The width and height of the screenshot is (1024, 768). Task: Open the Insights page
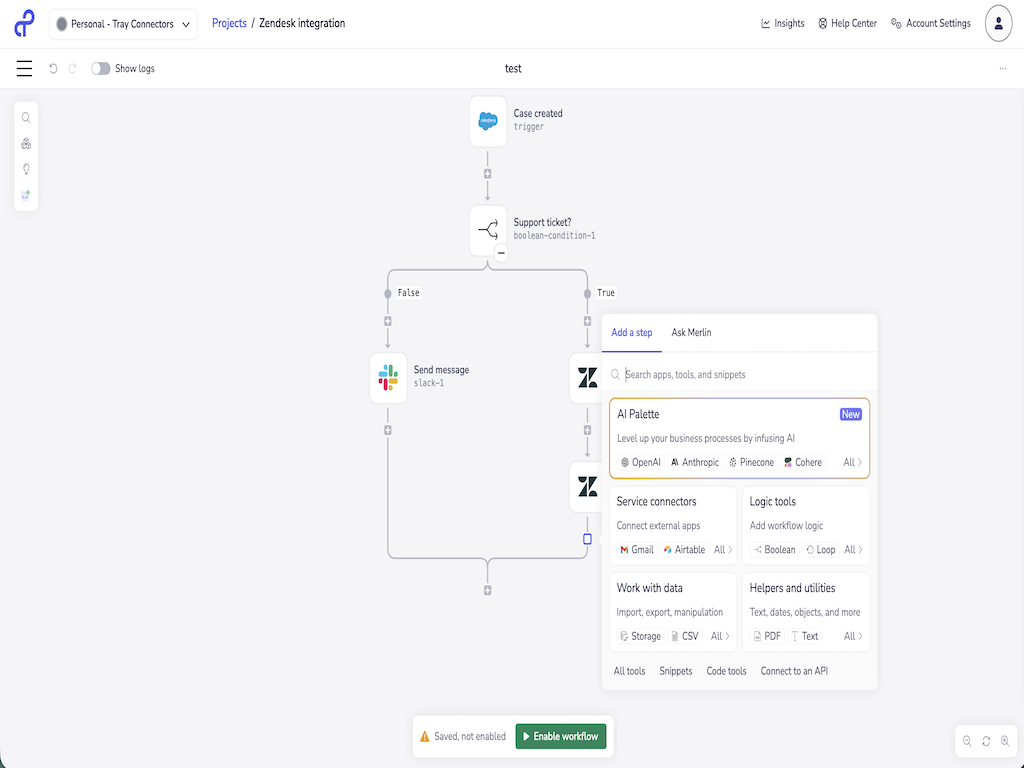(782, 23)
